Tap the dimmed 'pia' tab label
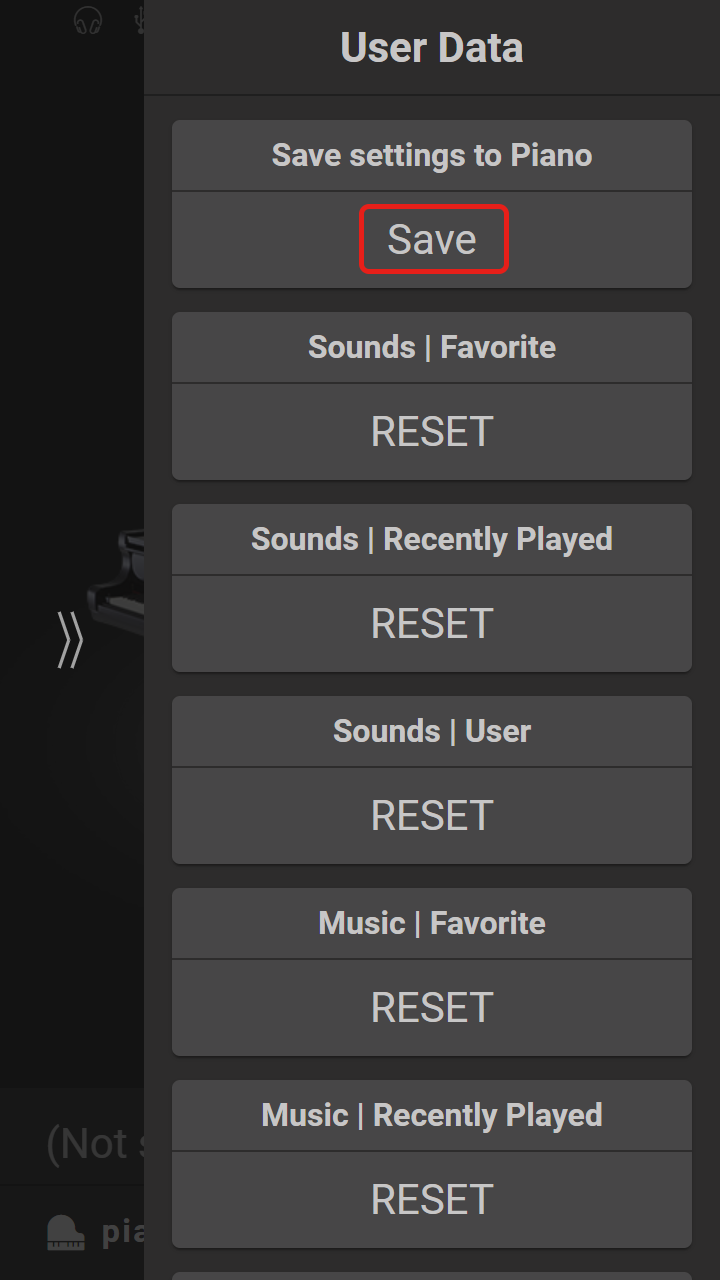Viewport: 720px width, 1280px height. click(123, 1232)
